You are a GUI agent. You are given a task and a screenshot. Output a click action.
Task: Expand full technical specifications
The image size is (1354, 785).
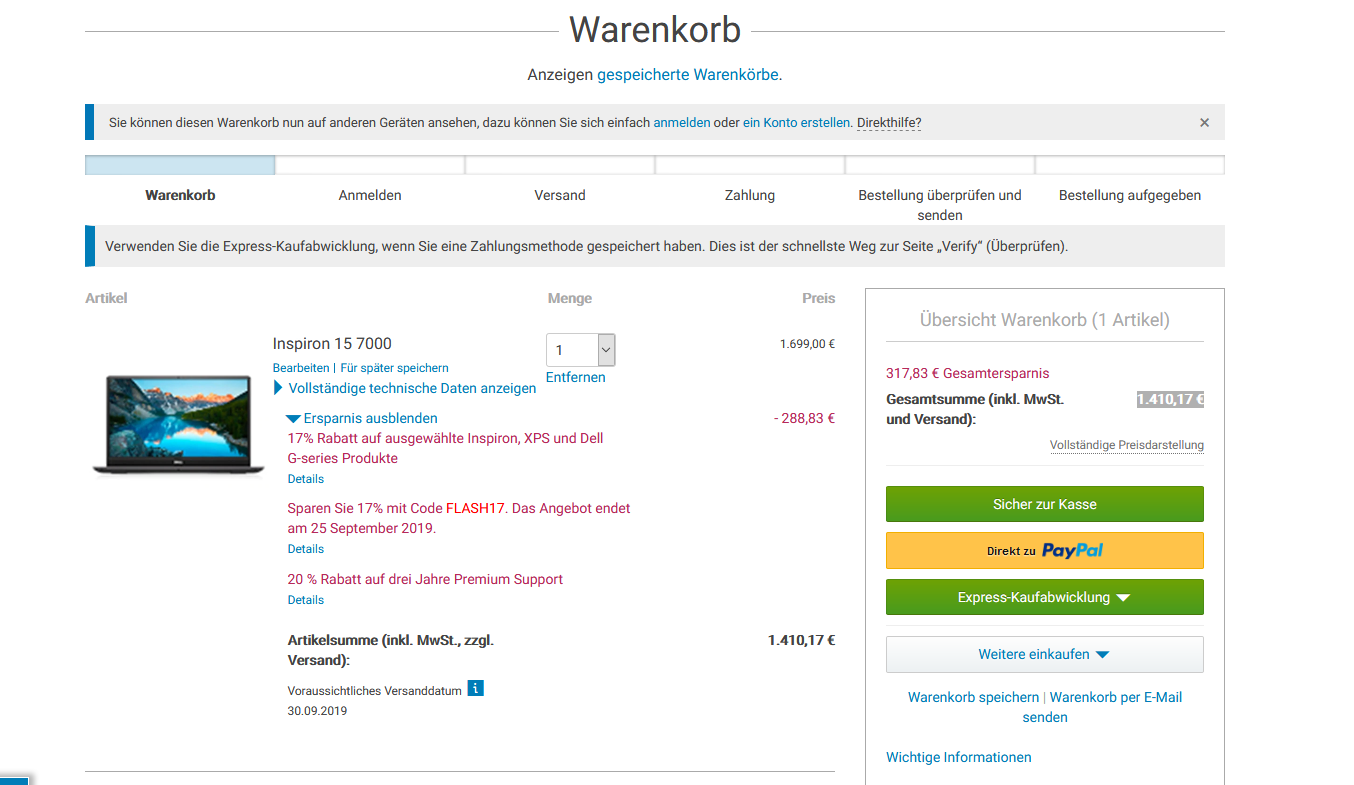coord(411,388)
